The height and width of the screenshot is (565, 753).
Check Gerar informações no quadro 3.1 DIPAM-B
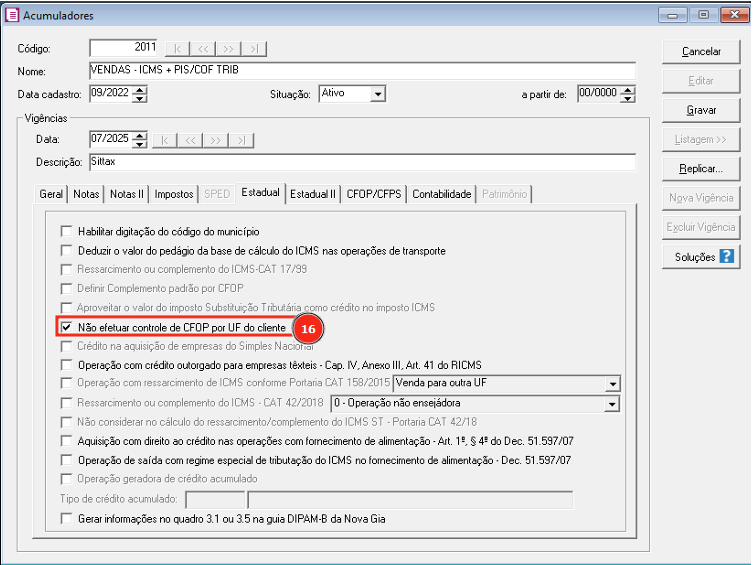pyautogui.click(x=67, y=519)
